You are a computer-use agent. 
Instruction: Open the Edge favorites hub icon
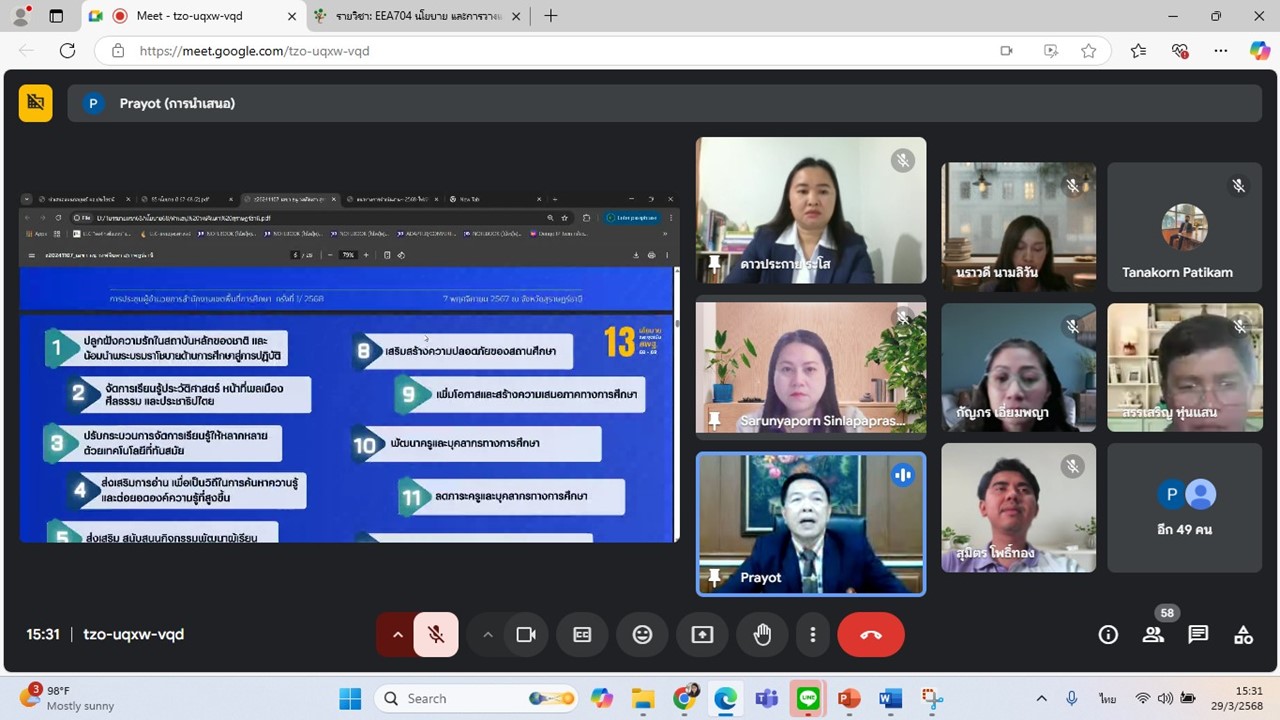point(1138,51)
